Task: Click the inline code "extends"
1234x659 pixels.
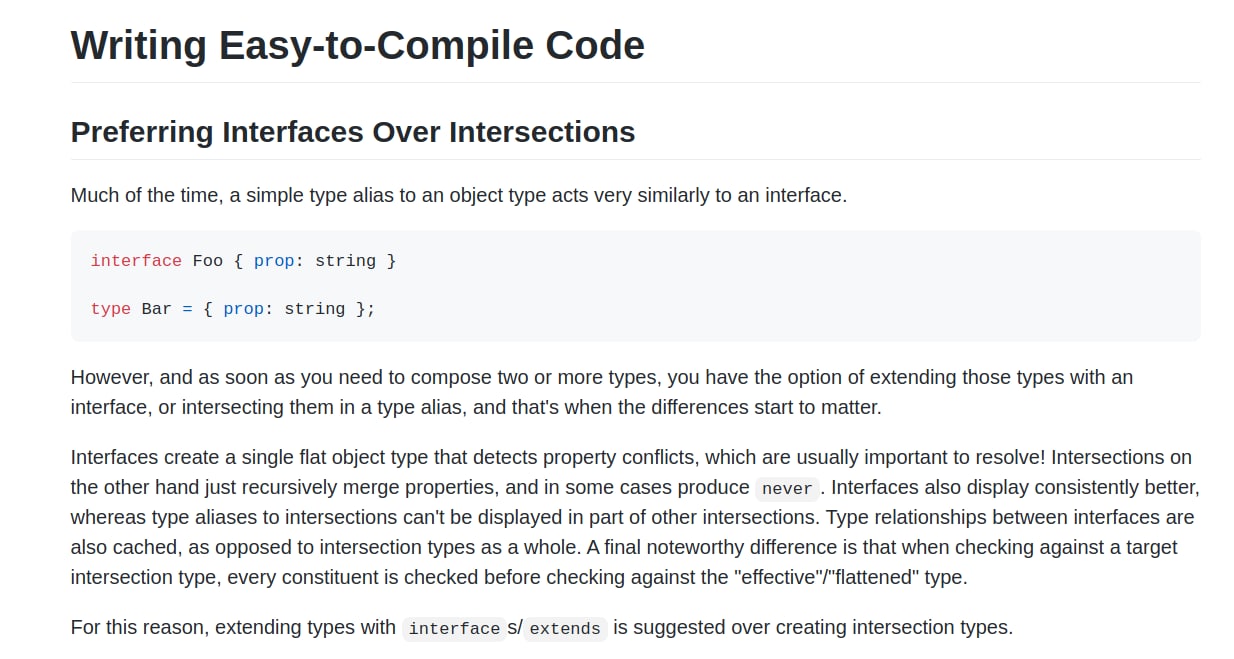Action: point(565,629)
